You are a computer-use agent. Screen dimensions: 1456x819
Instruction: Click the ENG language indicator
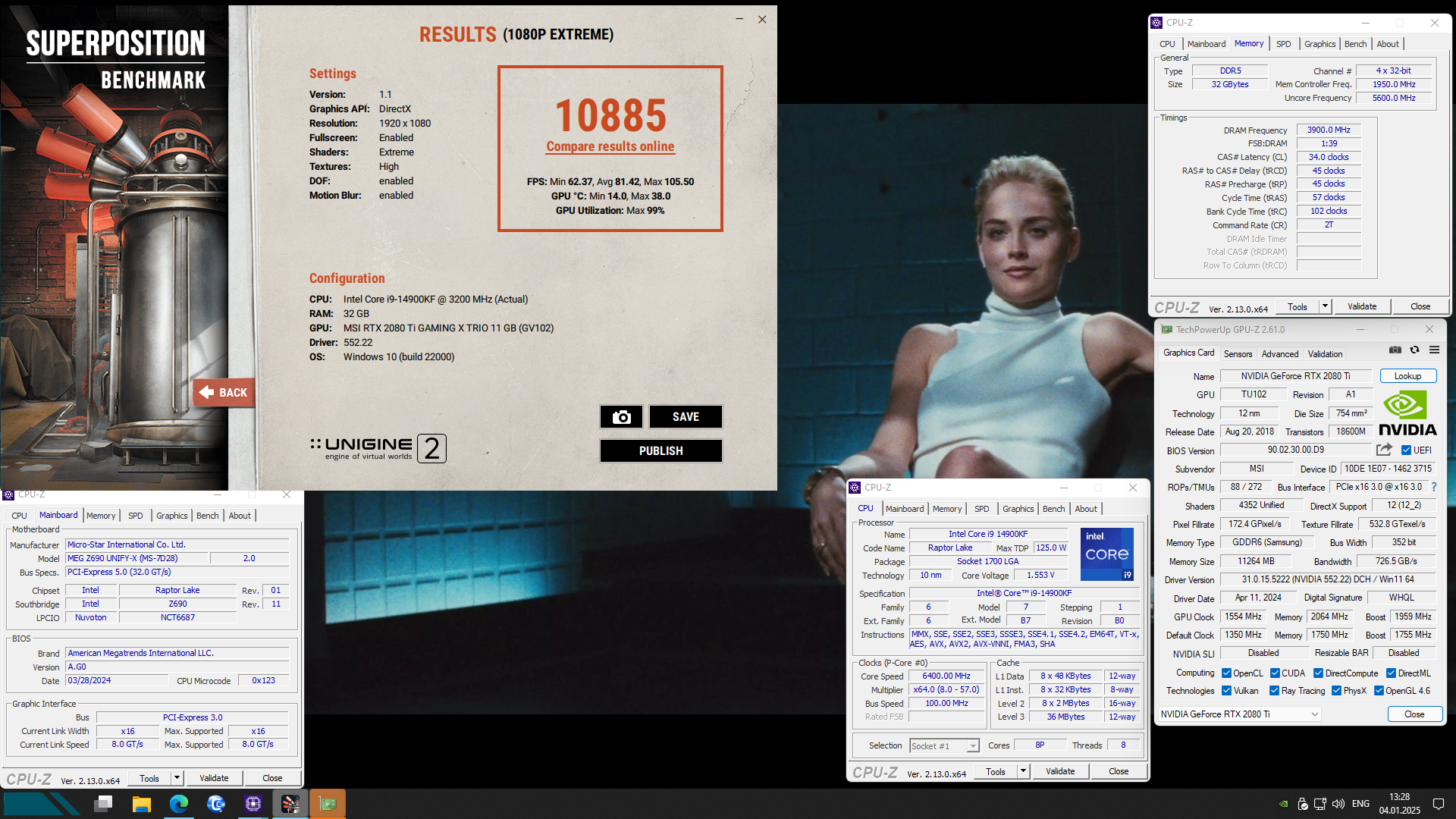pyautogui.click(x=1360, y=804)
